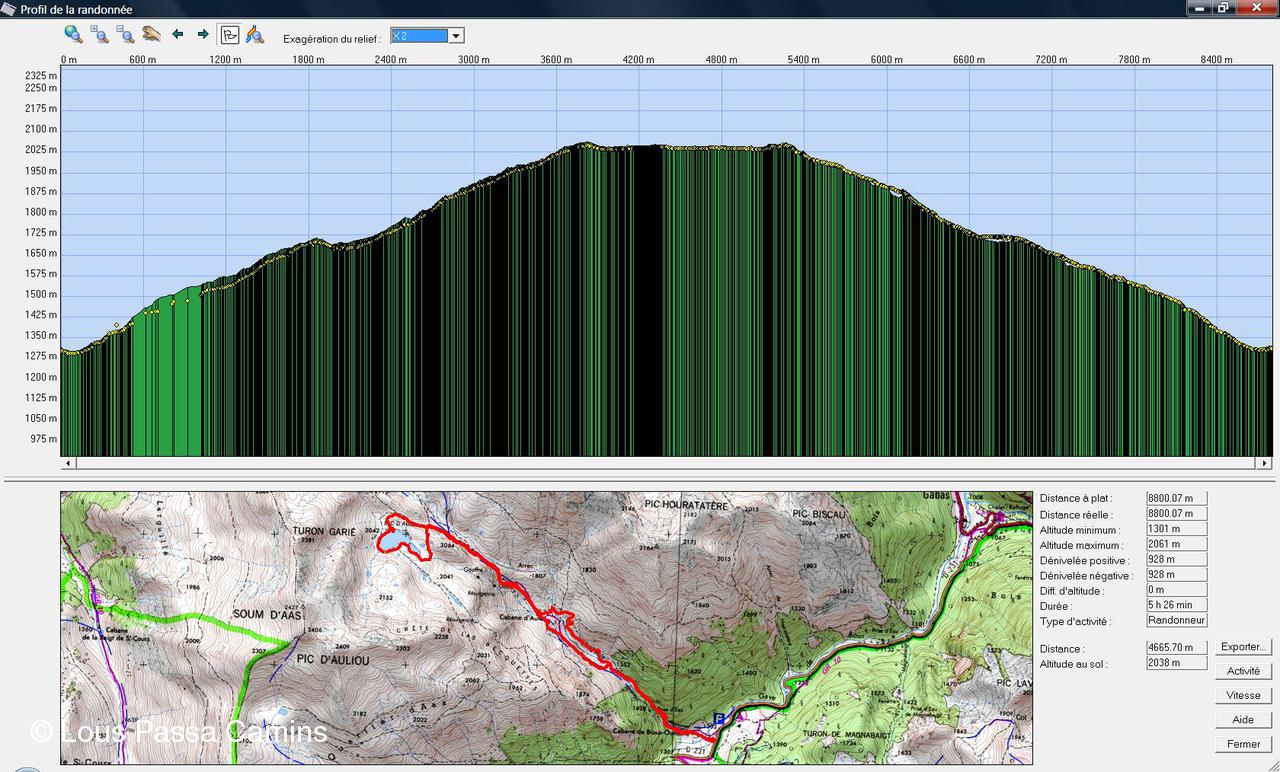The image size is (1280, 772).
Task: Open the Vitesse speed settings
Action: click(1243, 695)
